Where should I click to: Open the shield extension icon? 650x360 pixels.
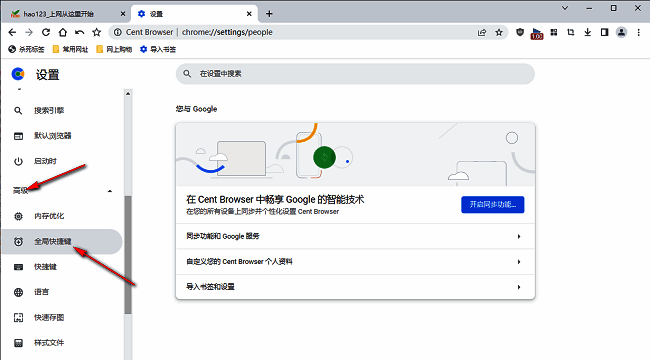(x=520, y=32)
